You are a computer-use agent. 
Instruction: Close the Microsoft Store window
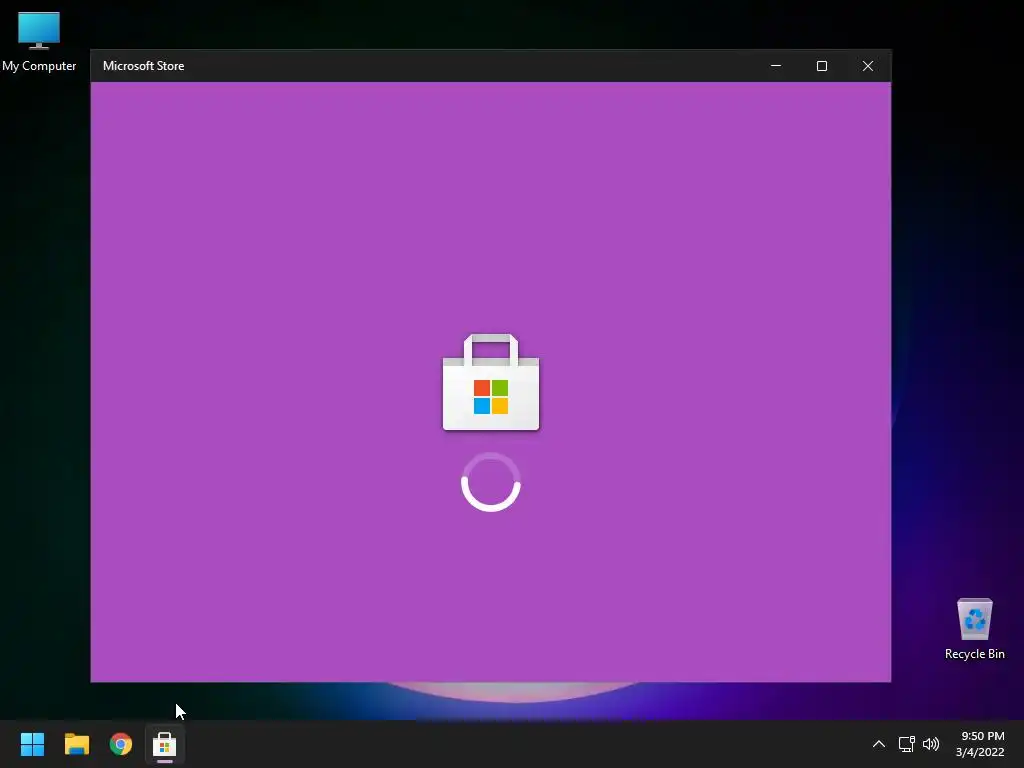[868, 66]
